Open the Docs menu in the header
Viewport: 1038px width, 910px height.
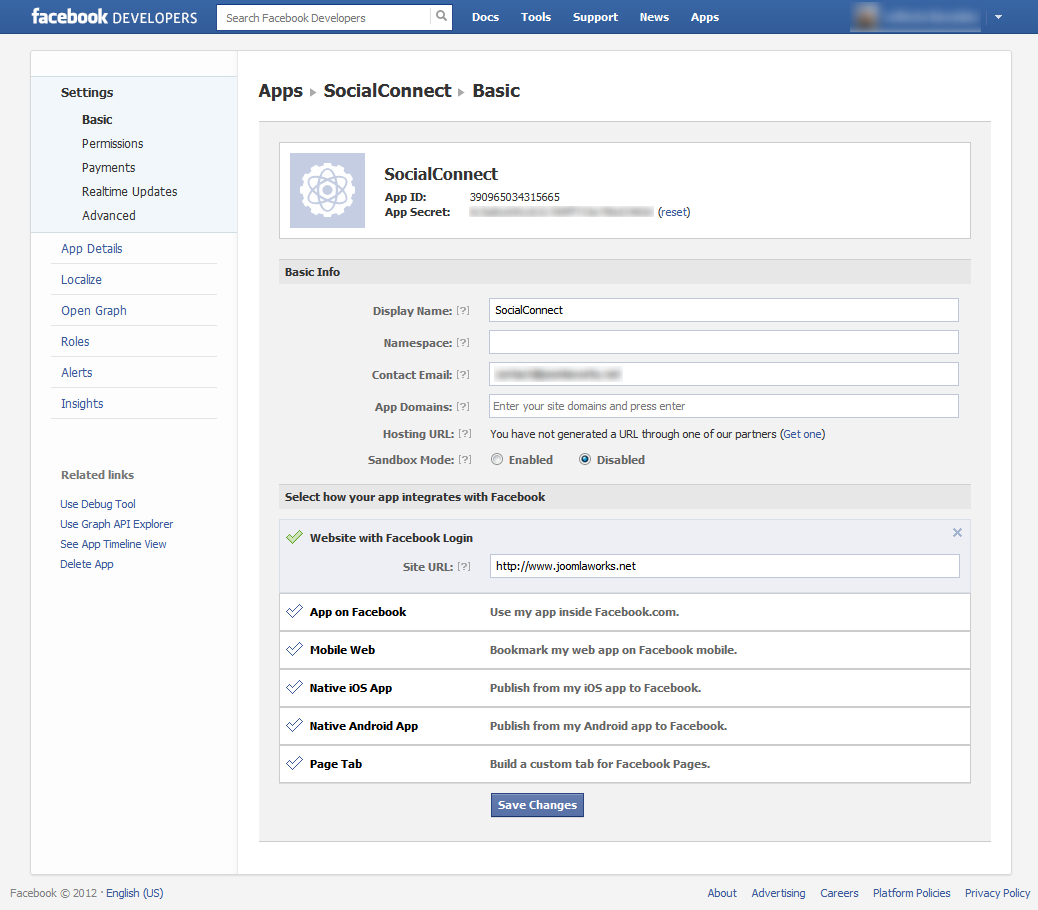pyautogui.click(x=485, y=17)
